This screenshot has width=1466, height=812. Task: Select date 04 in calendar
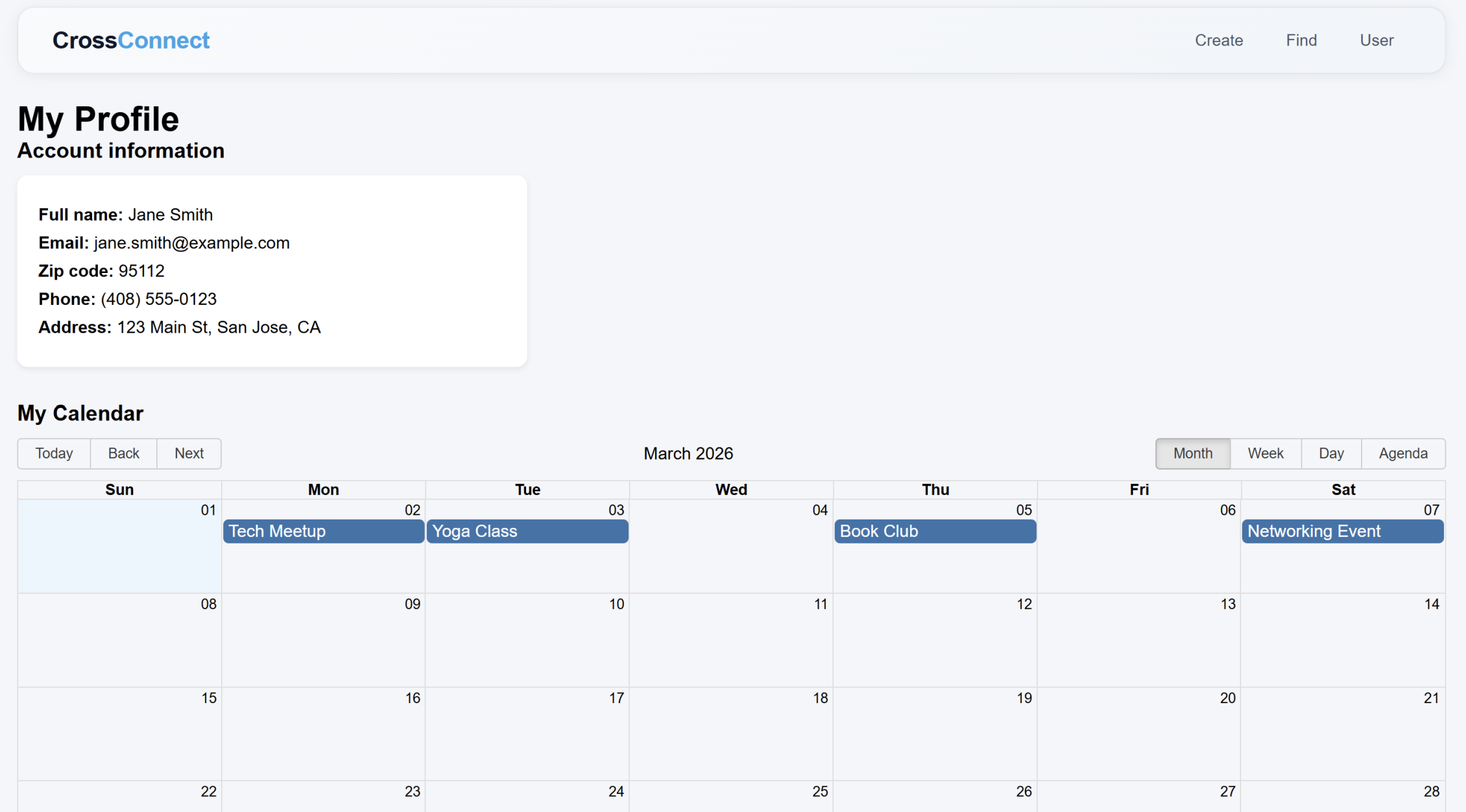pyautogui.click(x=819, y=510)
